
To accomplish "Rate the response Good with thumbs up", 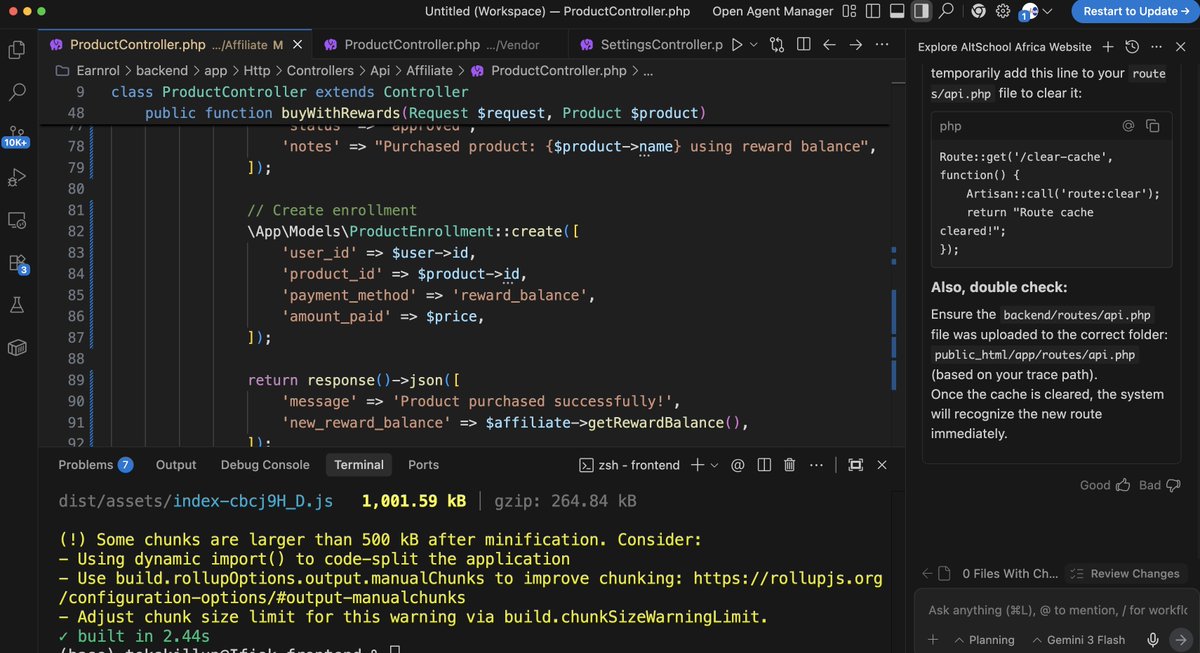I will coord(1105,485).
